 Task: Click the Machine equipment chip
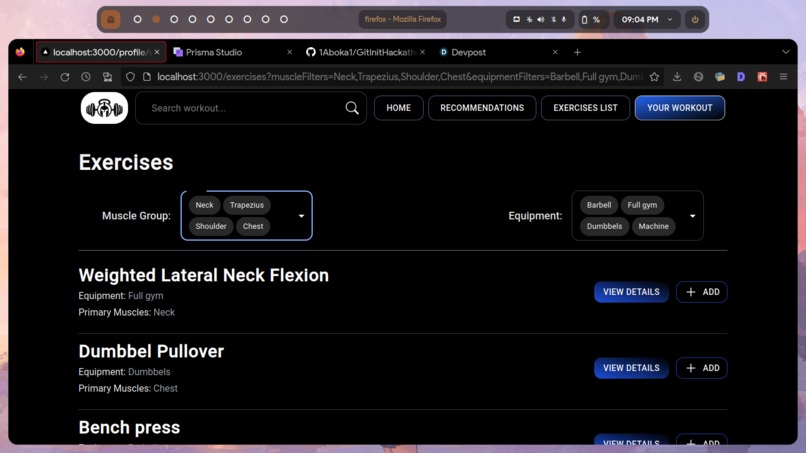point(653,226)
